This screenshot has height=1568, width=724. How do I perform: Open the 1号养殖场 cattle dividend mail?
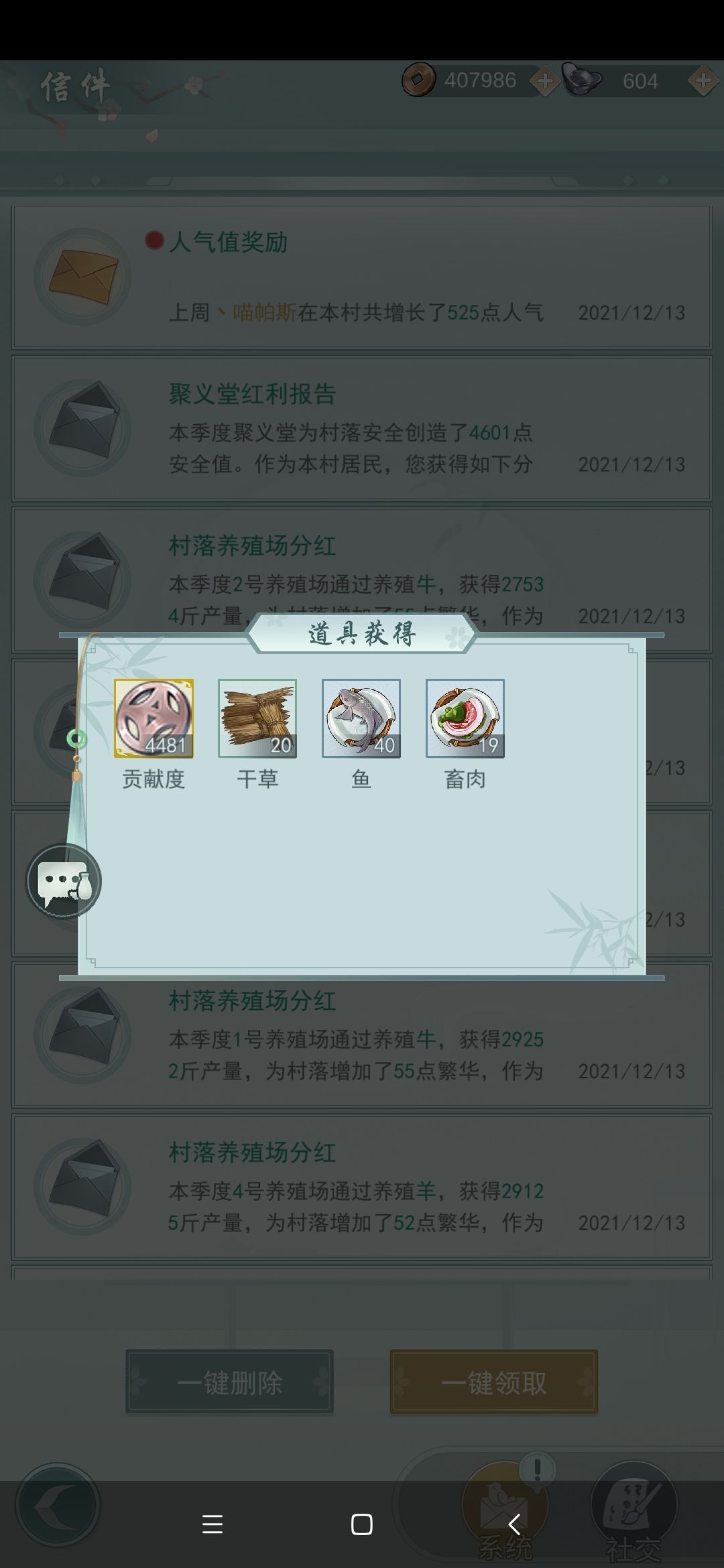(x=362, y=1036)
